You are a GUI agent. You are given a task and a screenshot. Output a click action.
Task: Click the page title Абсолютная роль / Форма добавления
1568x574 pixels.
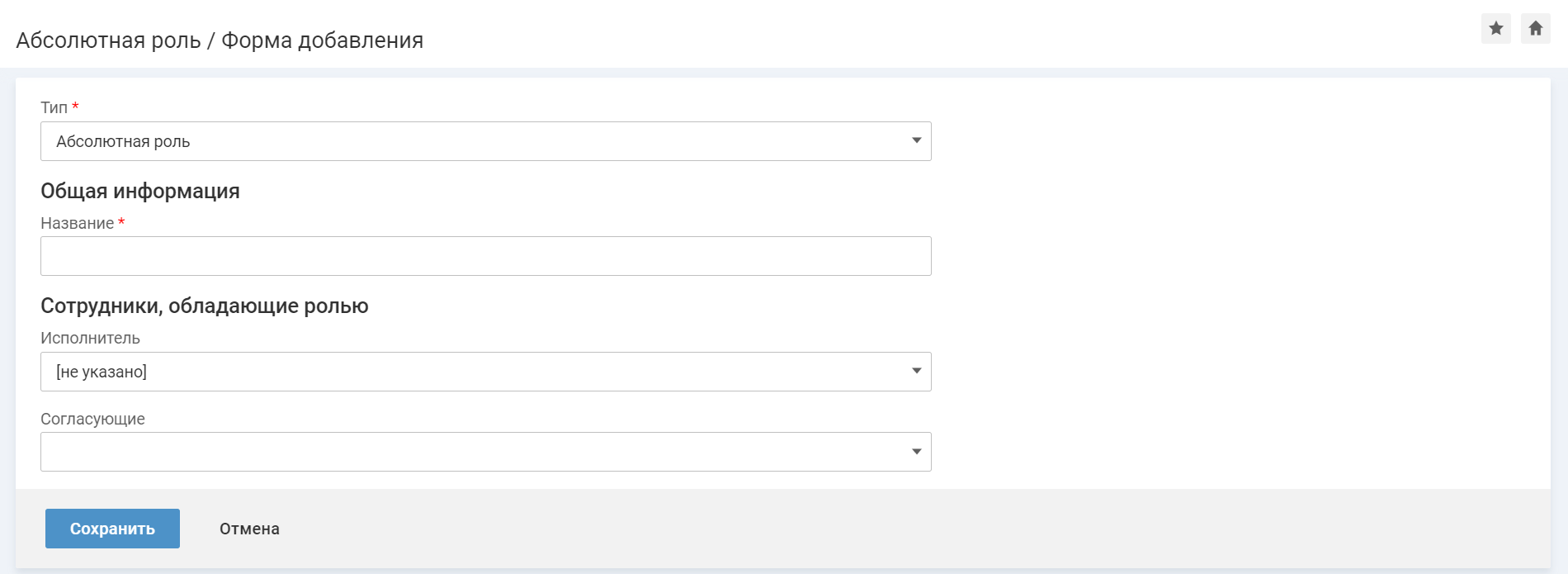(220, 40)
